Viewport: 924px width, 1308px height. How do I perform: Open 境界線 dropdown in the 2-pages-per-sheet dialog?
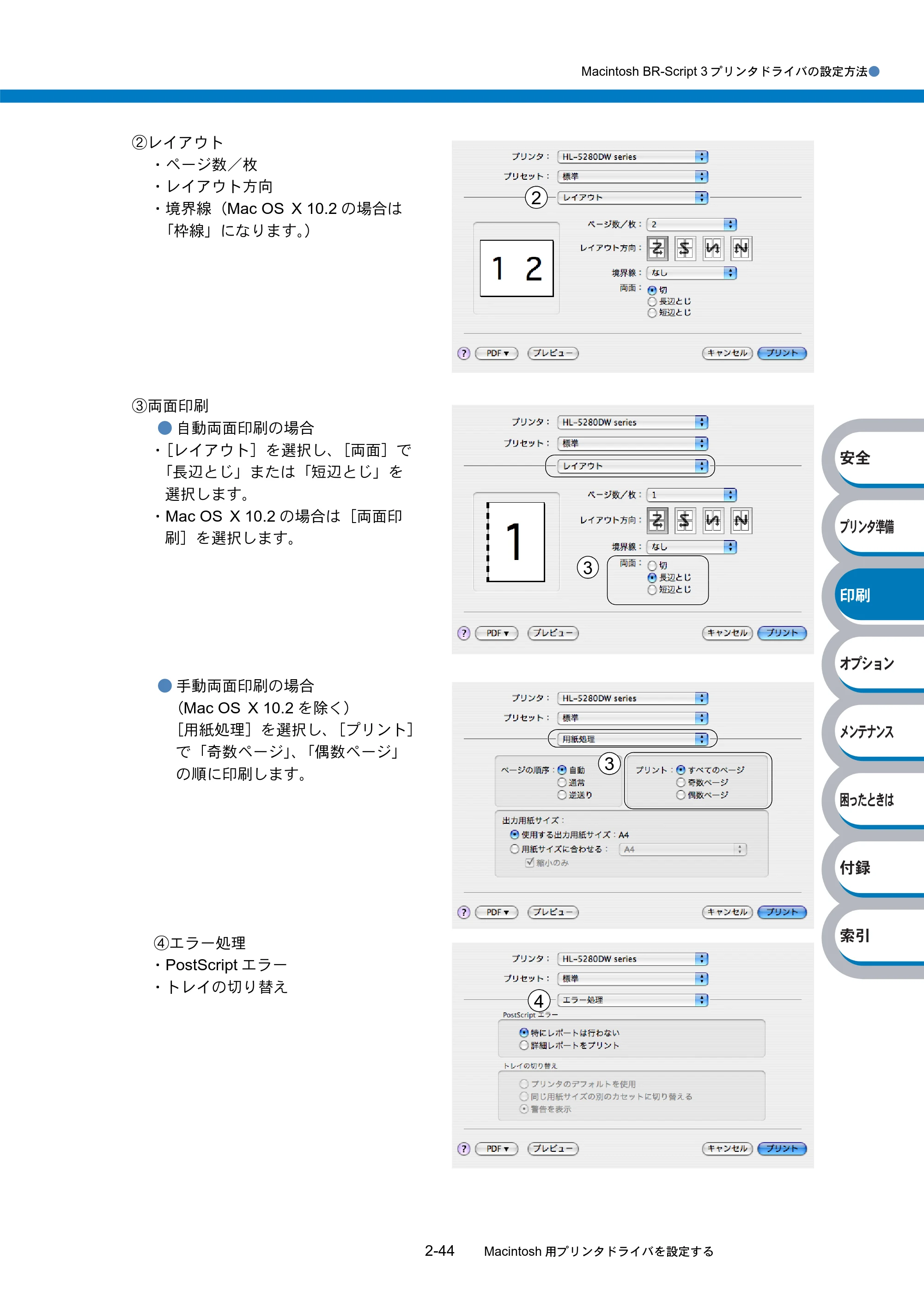[x=692, y=273]
